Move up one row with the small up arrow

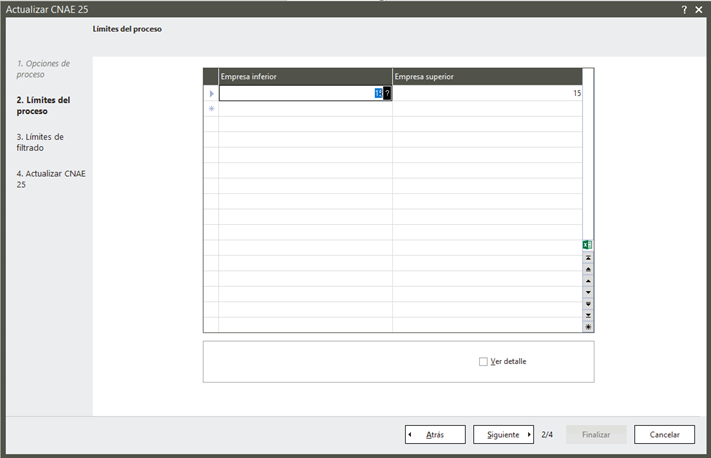click(x=588, y=281)
